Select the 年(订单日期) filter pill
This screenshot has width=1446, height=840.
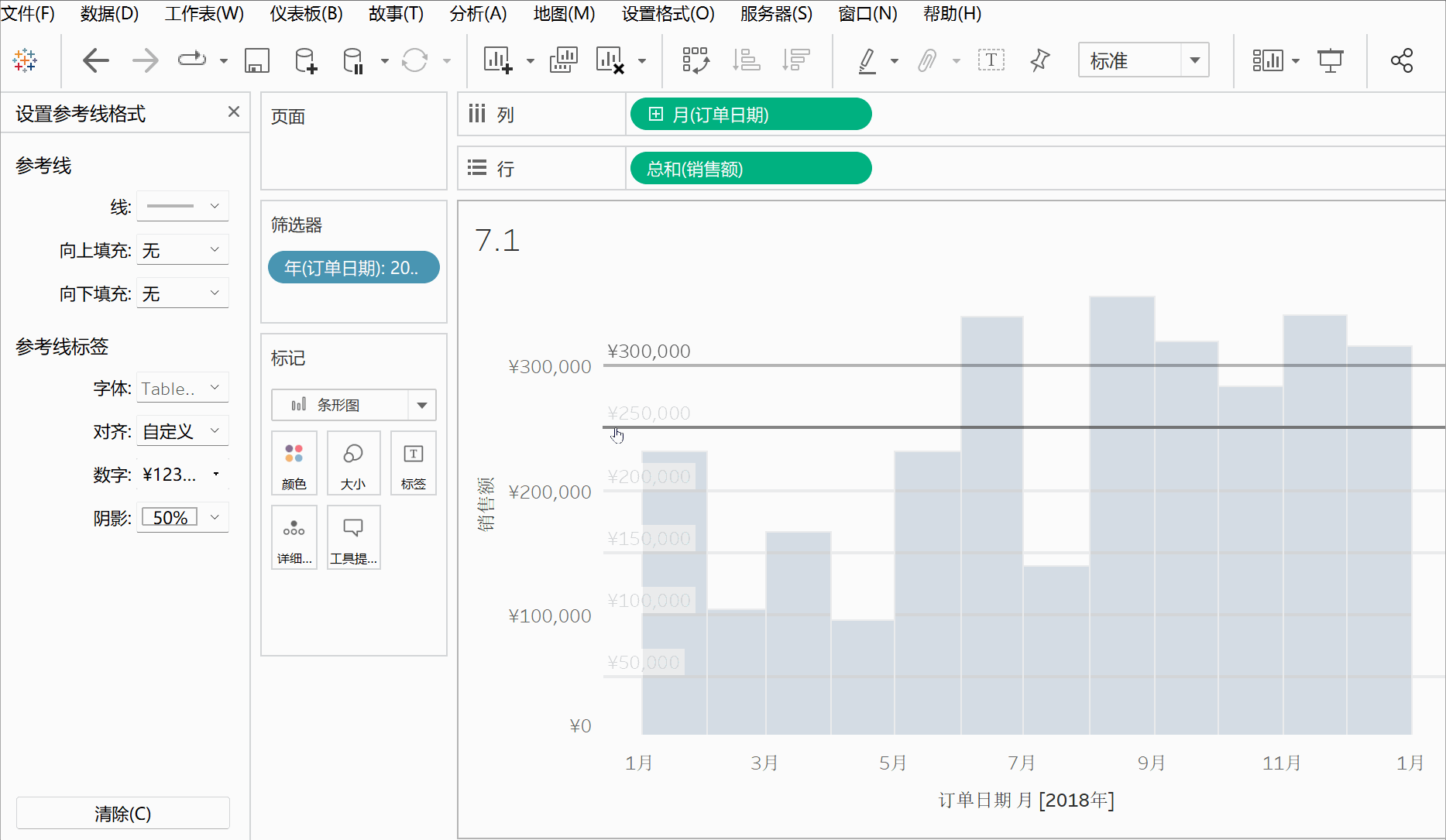354,267
